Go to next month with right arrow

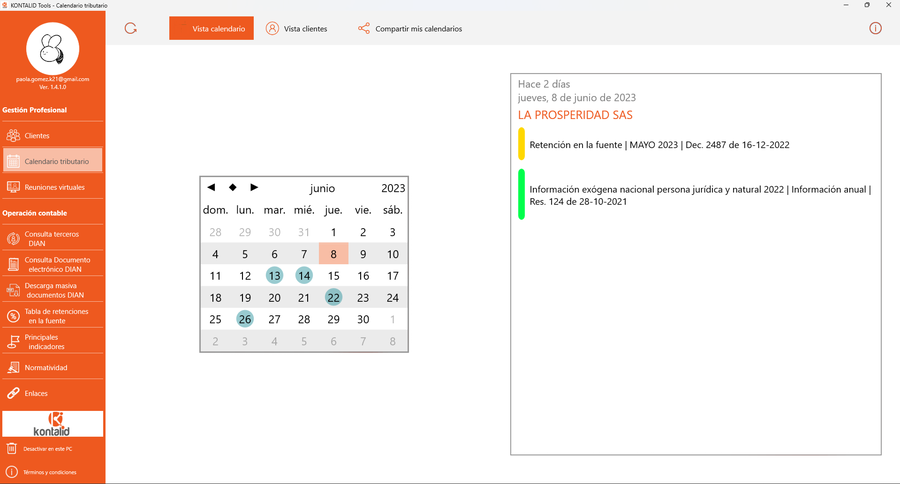254,187
